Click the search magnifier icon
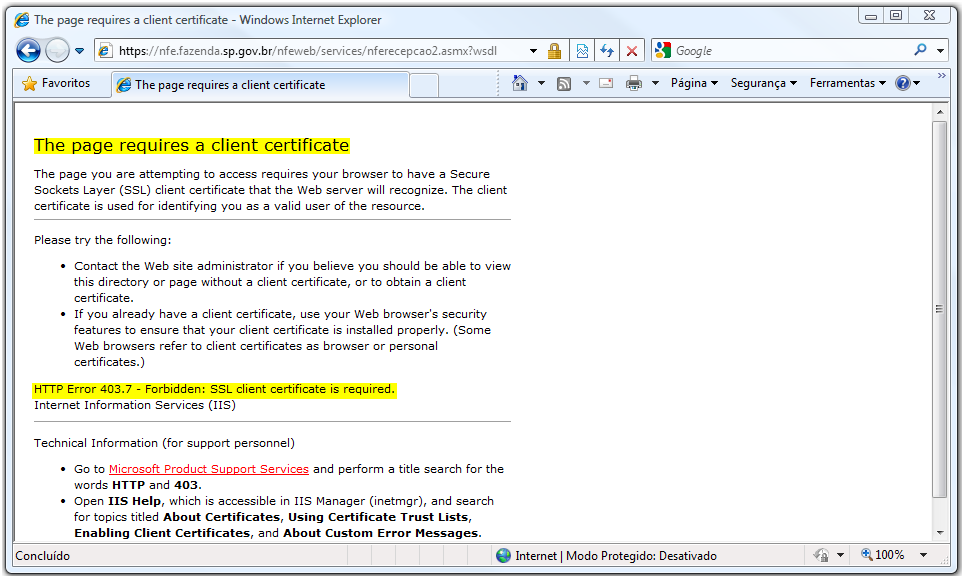The height and width of the screenshot is (578, 964). pyautogui.click(x=920, y=50)
